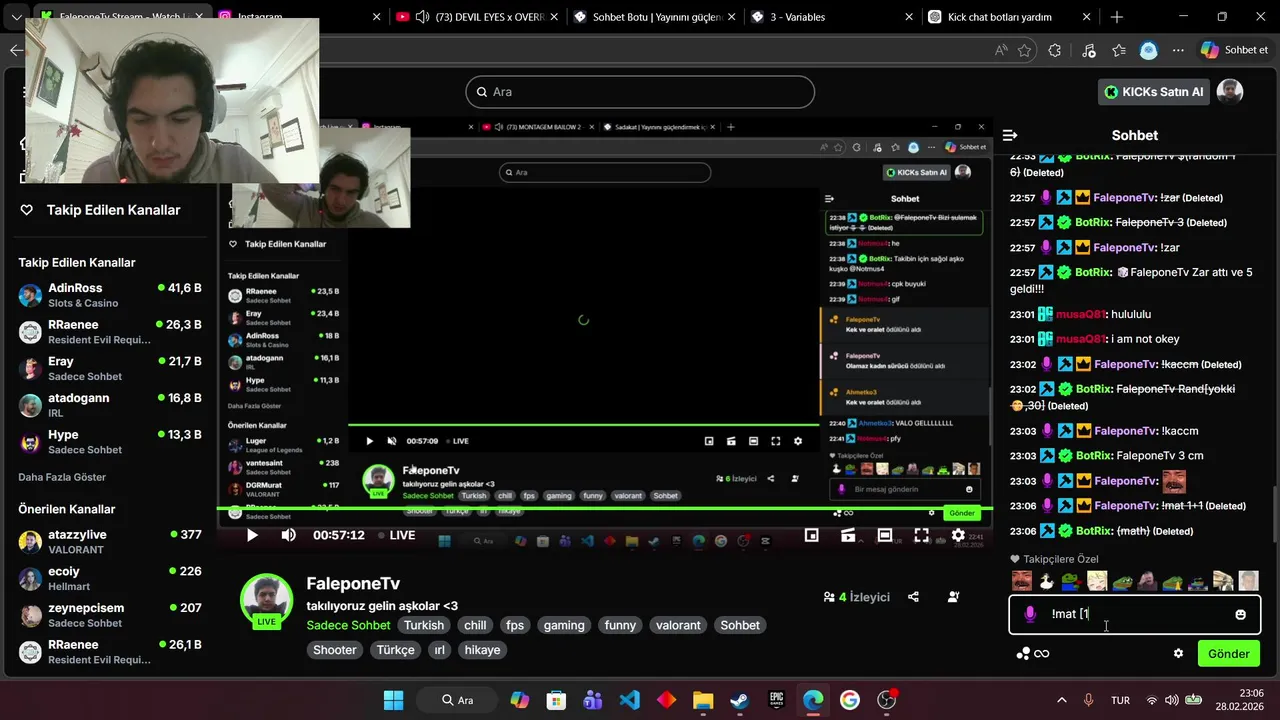Open Edge settings and more menu
Screen dimensions: 1280x720
click(x=1179, y=50)
